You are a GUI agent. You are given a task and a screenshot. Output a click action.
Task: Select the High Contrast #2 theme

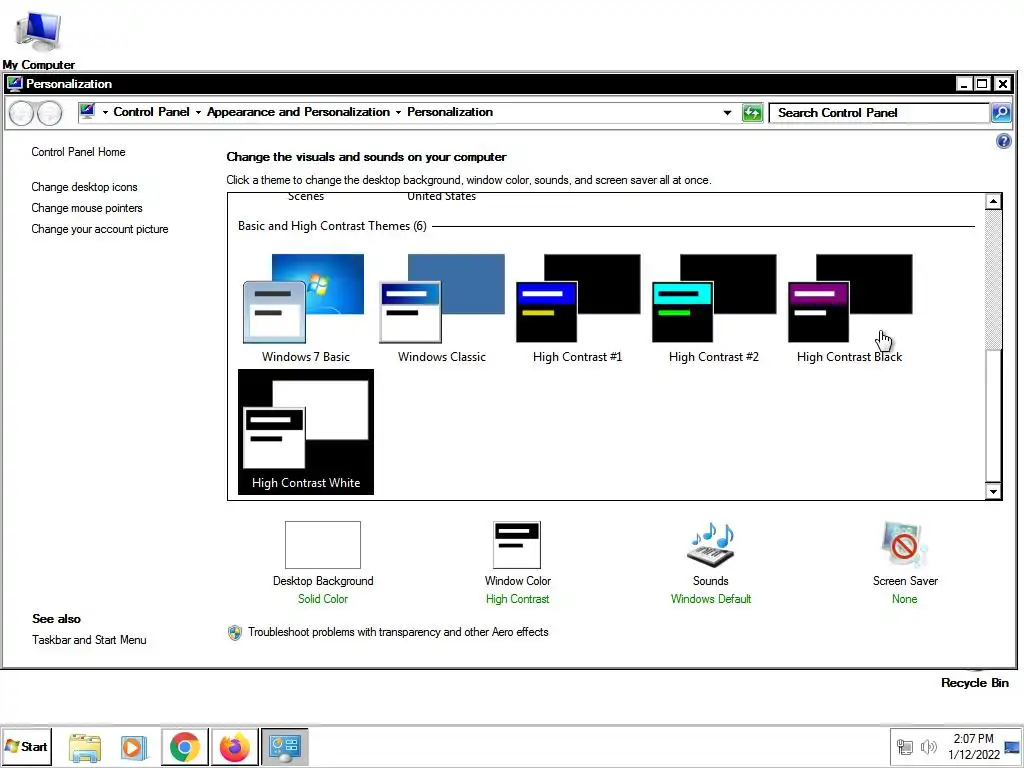[713, 308]
